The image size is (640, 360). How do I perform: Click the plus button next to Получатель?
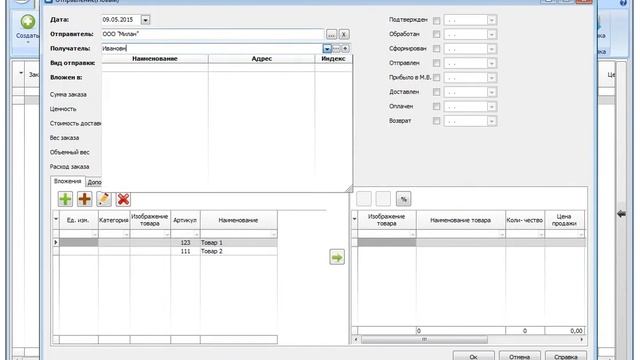pyautogui.click(x=345, y=49)
